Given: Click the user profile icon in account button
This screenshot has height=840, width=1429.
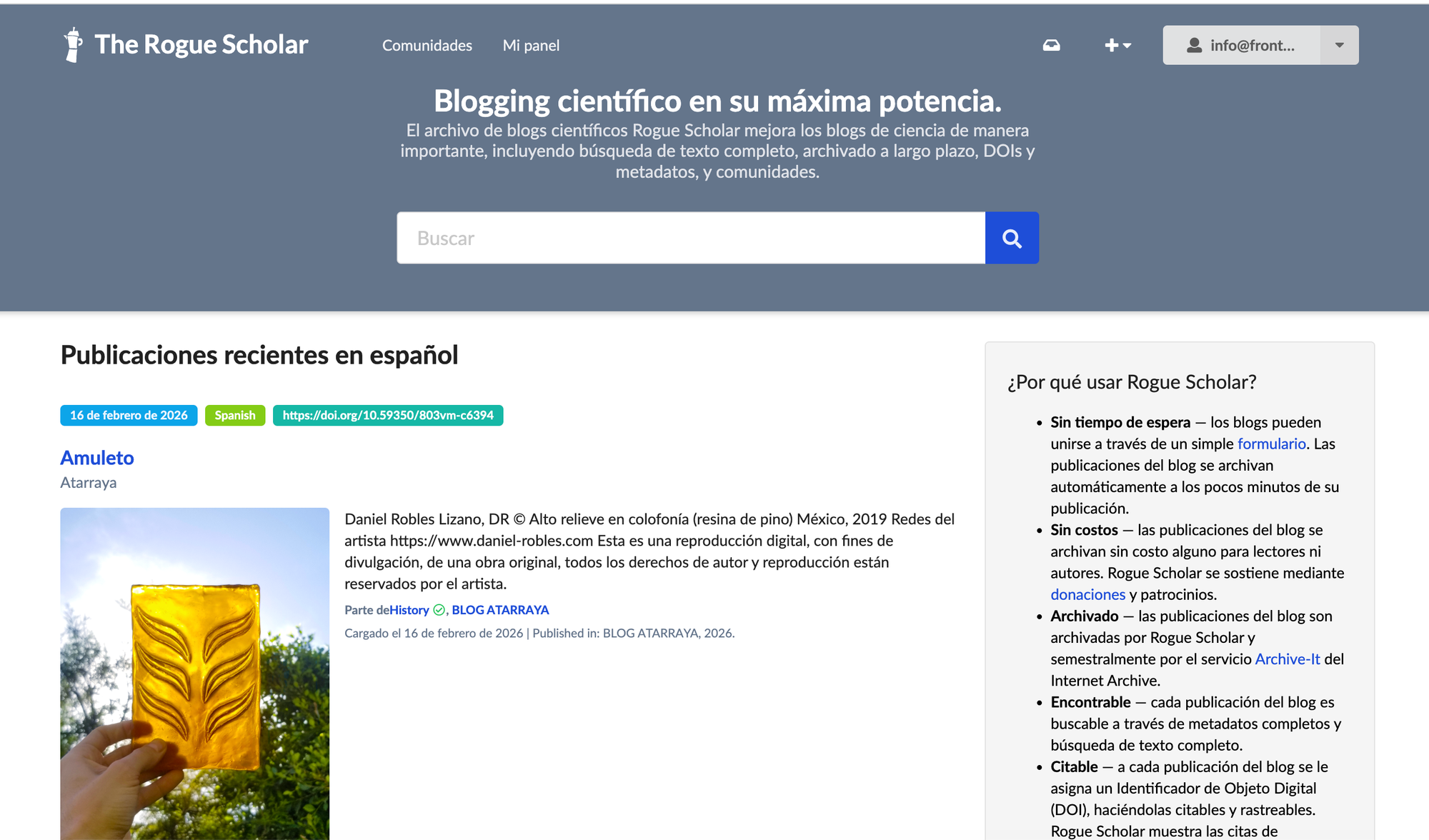Looking at the screenshot, I should click(x=1194, y=45).
